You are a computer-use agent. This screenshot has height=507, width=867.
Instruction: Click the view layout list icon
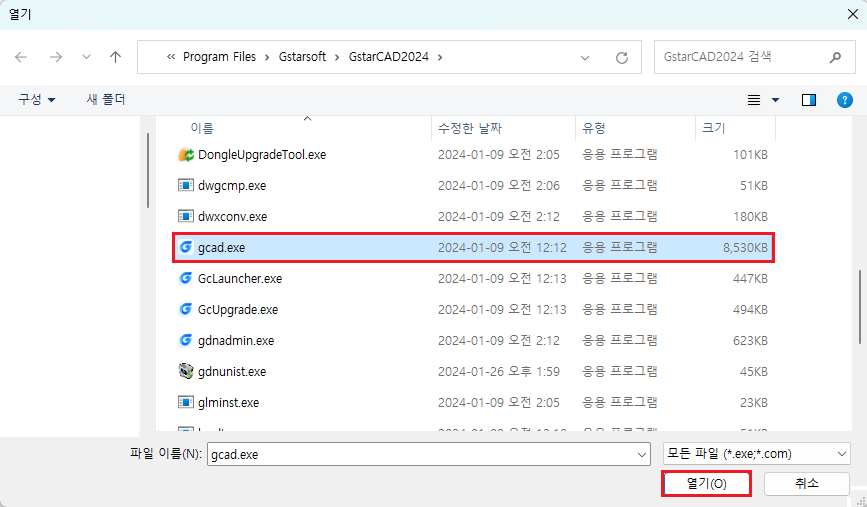coord(754,100)
